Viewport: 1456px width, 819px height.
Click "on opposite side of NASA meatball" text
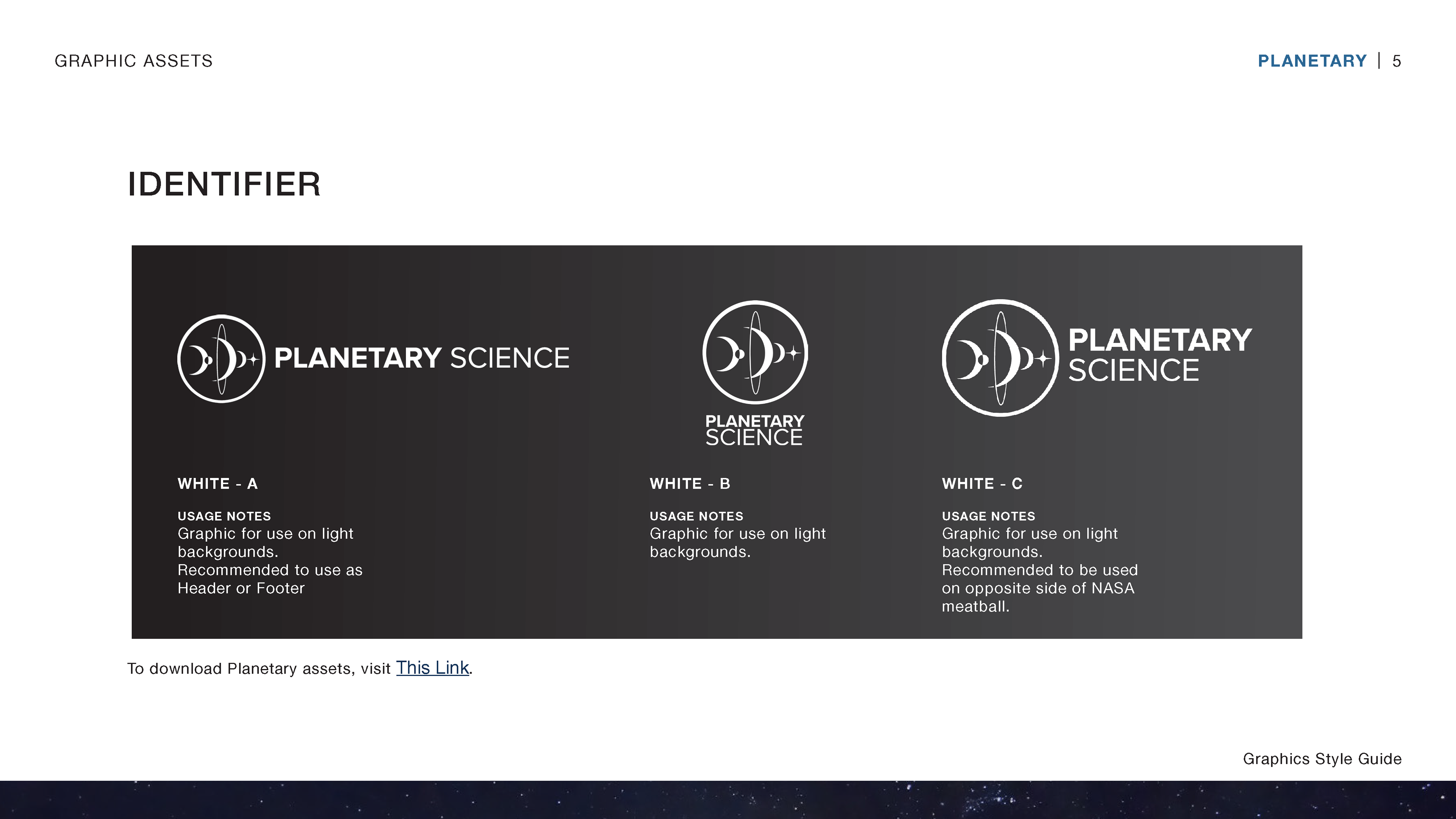coord(1038,598)
